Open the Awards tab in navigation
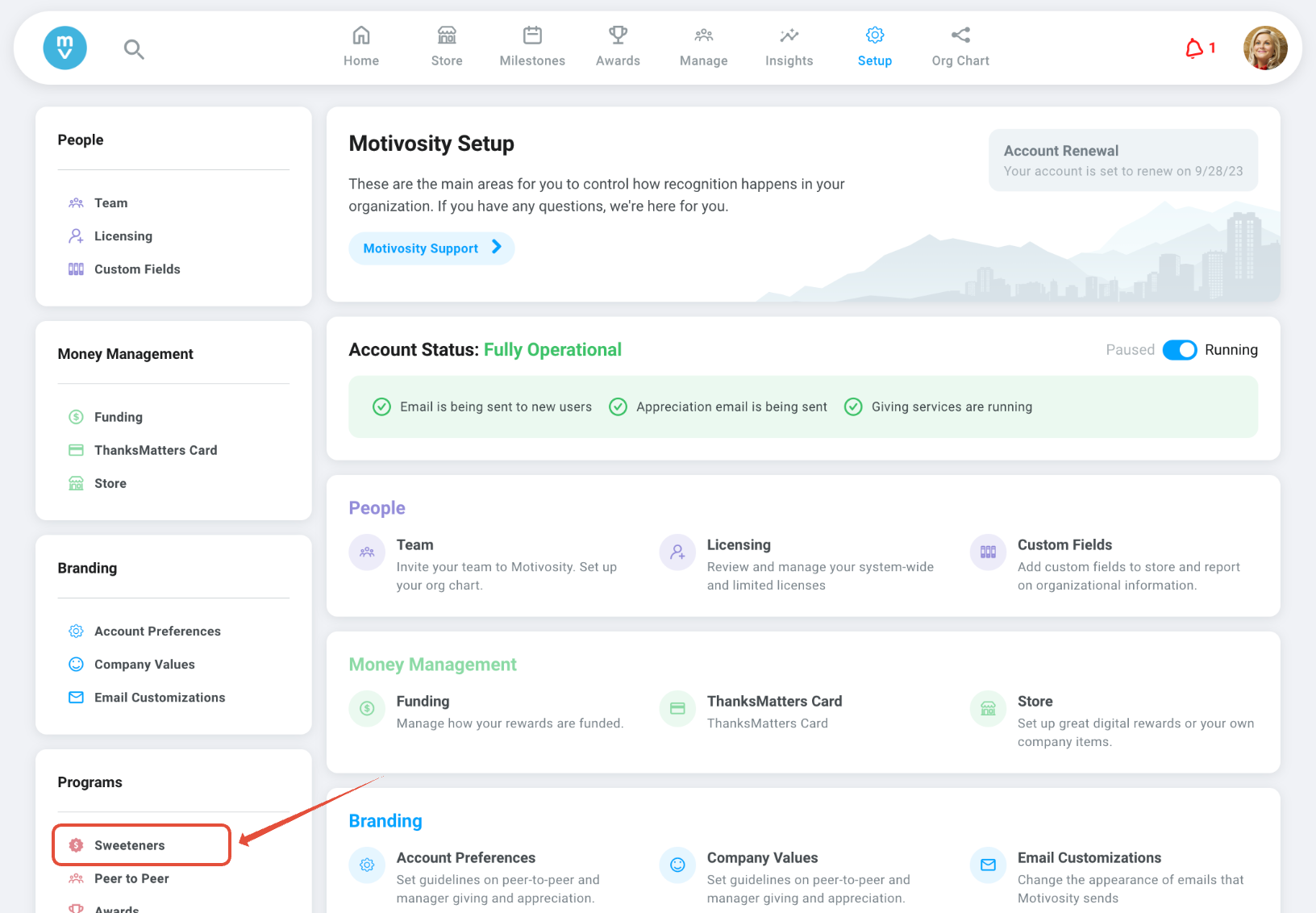The width and height of the screenshot is (1316, 913). [x=618, y=48]
